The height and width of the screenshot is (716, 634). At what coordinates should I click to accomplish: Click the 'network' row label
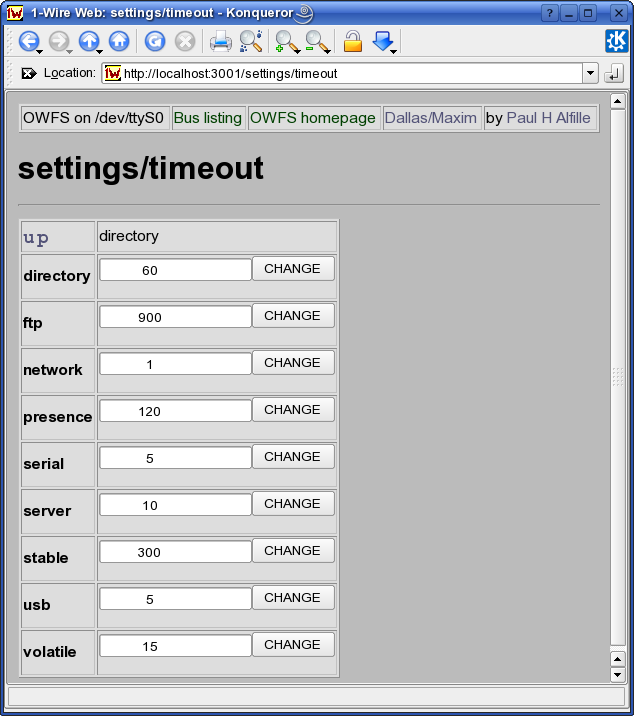53,370
